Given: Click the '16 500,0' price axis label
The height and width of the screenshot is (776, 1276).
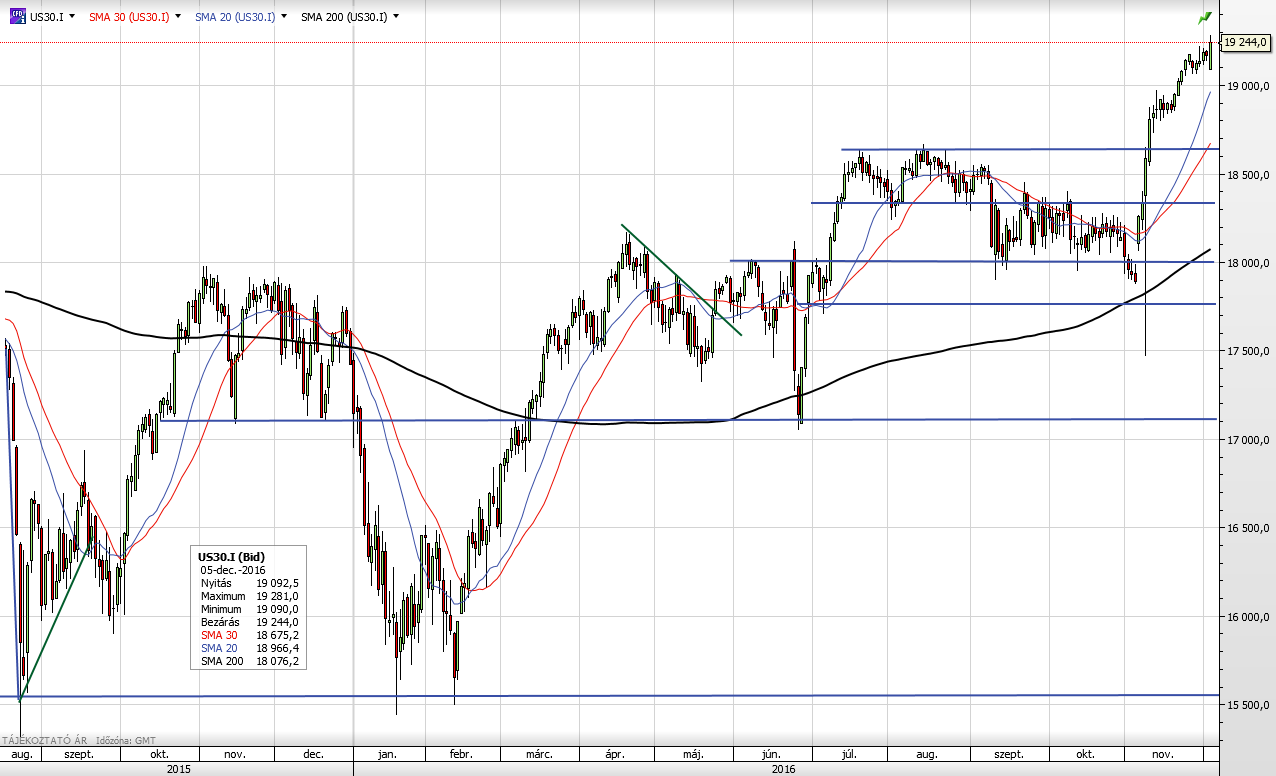Looking at the screenshot, I should 1249,528.
